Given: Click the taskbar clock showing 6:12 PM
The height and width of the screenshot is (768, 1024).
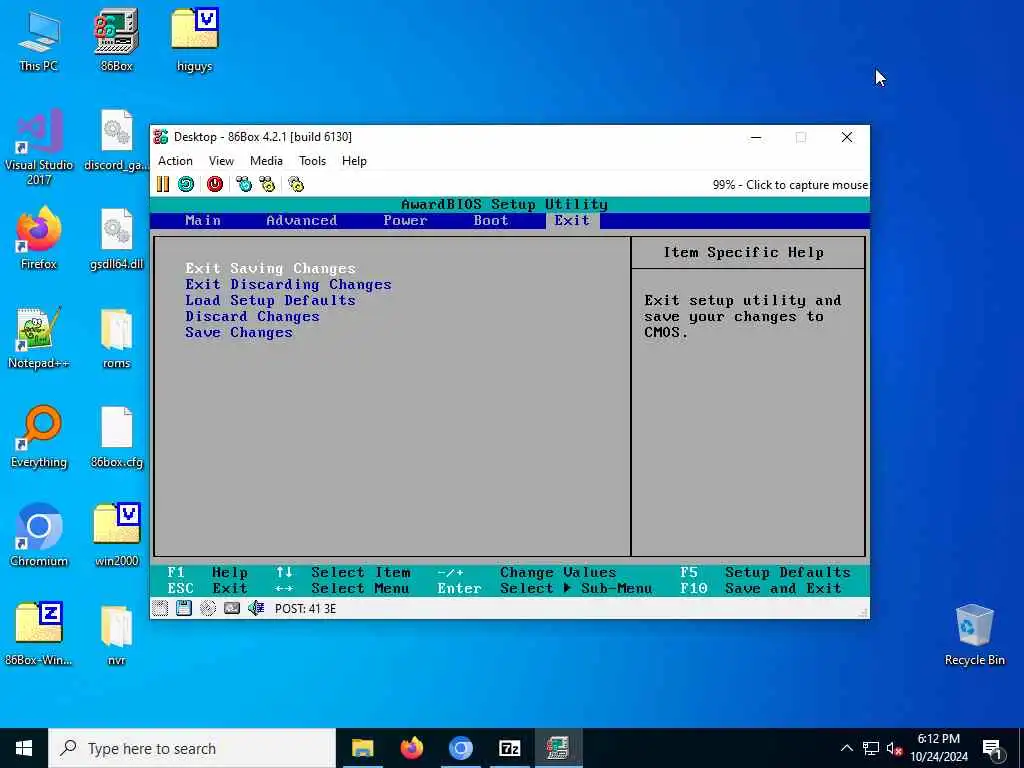Looking at the screenshot, I should click(x=938, y=748).
